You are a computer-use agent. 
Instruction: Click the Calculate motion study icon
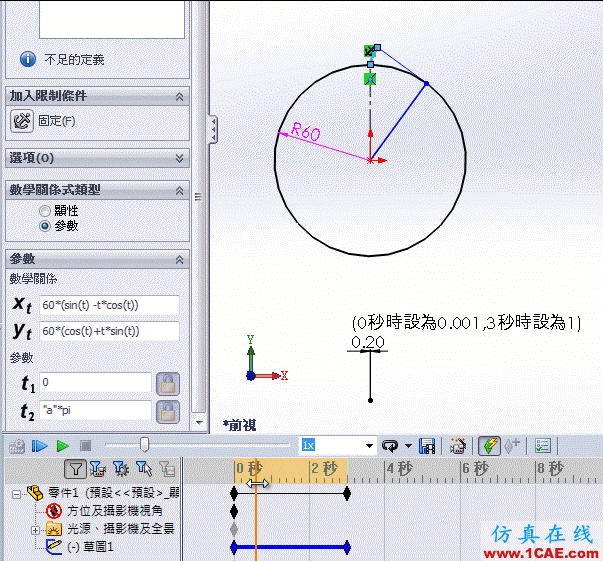[x=17, y=446]
